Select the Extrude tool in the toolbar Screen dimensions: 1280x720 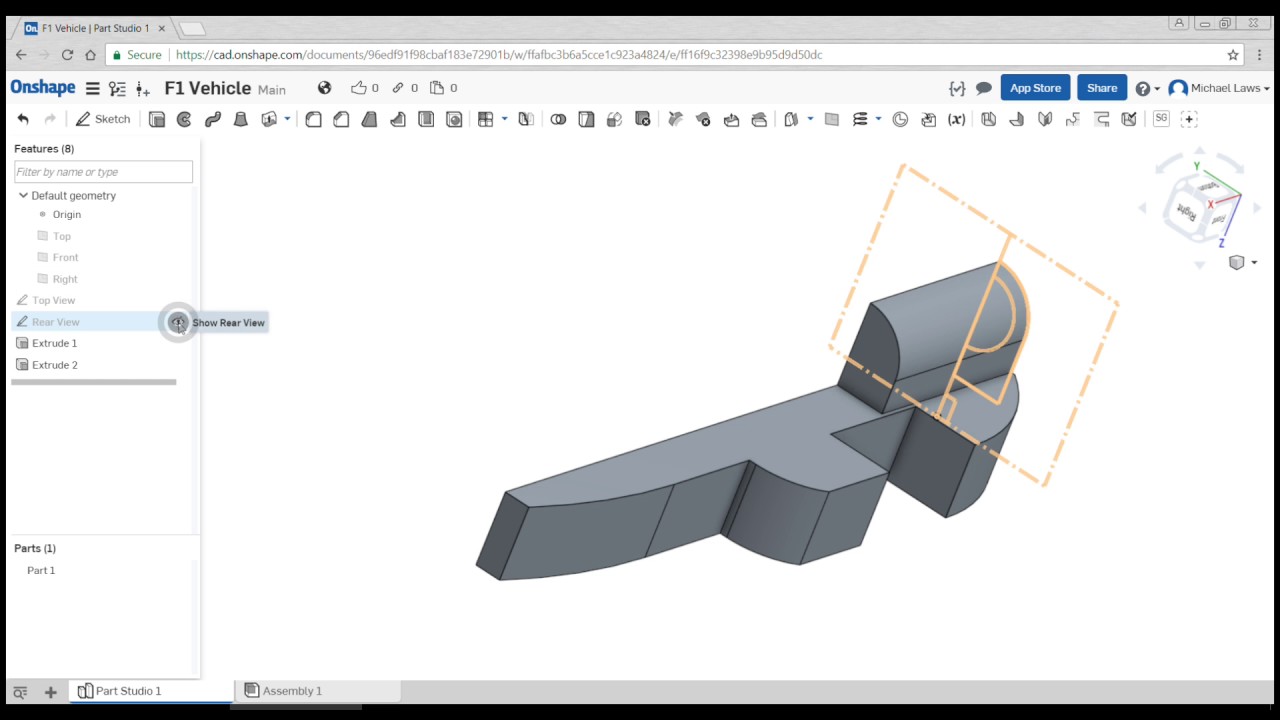pyautogui.click(x=157, y=119)
